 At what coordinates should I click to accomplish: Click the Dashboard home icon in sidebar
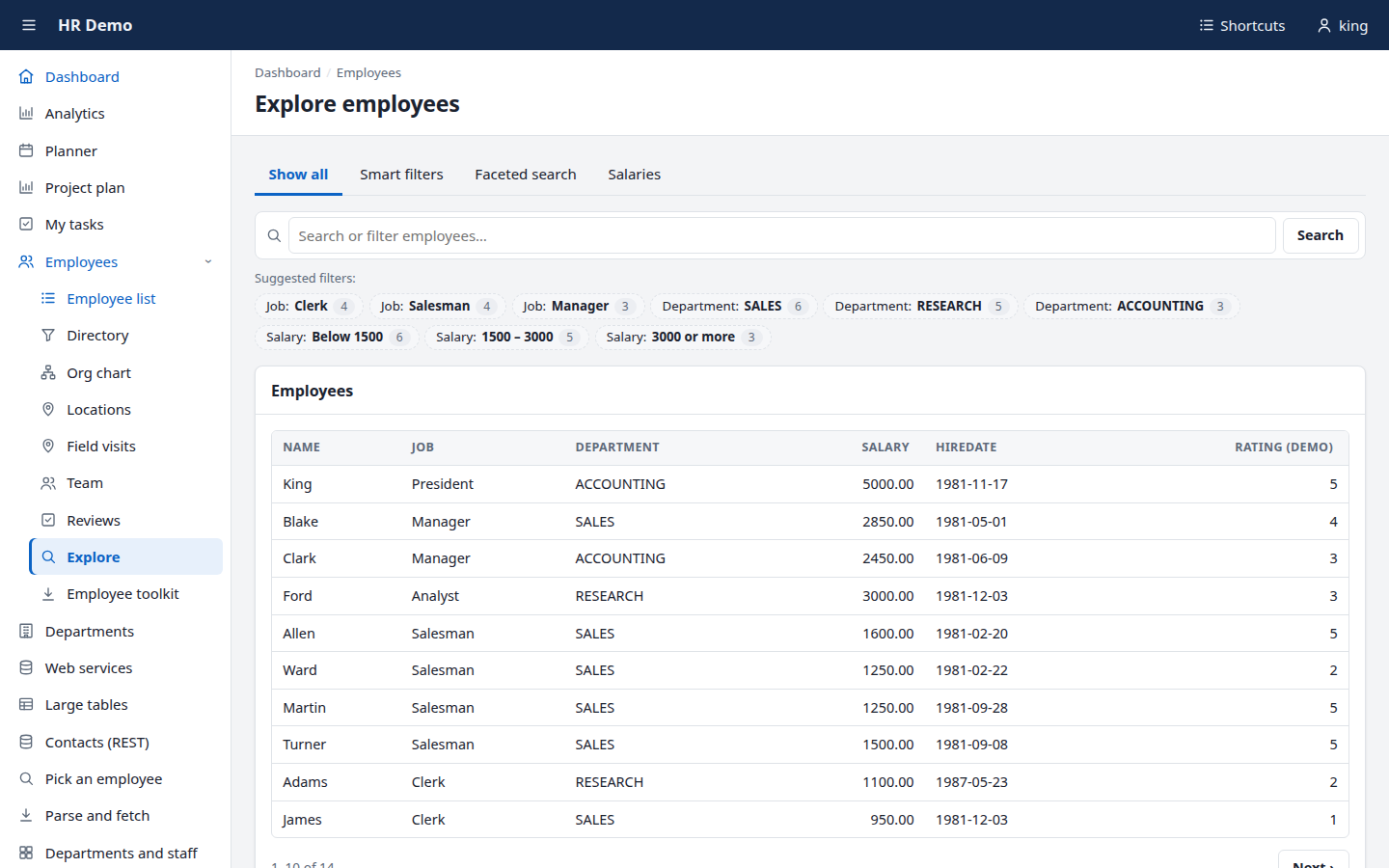click(x=26, y=76)
